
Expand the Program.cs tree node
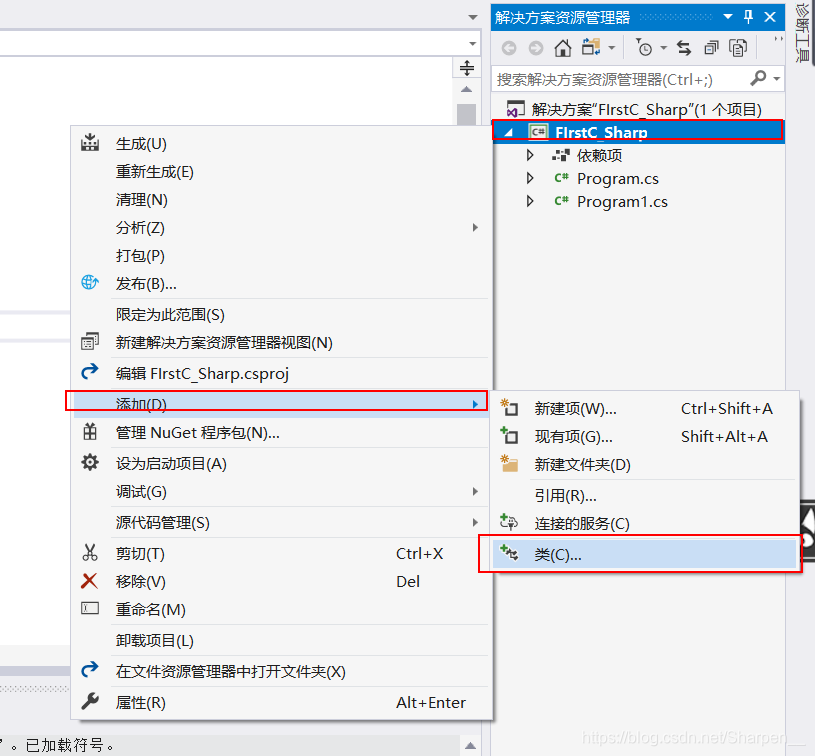[530, 178]
